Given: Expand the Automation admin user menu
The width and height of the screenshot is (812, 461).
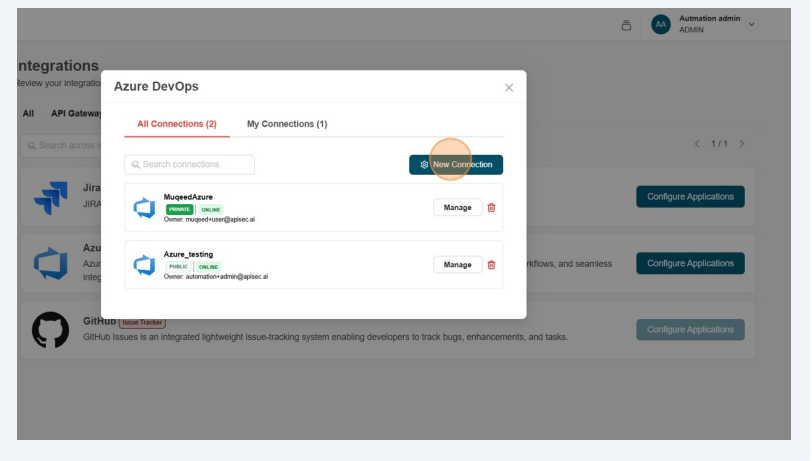Looking at the screenshot, I should 752,24.
